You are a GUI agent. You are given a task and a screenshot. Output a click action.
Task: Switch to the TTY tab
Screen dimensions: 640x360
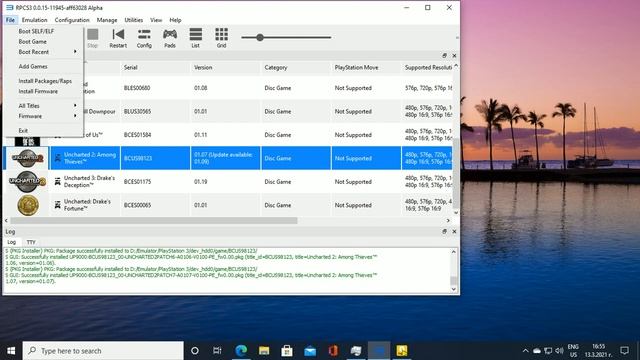pyautogui.click(x=31, y=242)
